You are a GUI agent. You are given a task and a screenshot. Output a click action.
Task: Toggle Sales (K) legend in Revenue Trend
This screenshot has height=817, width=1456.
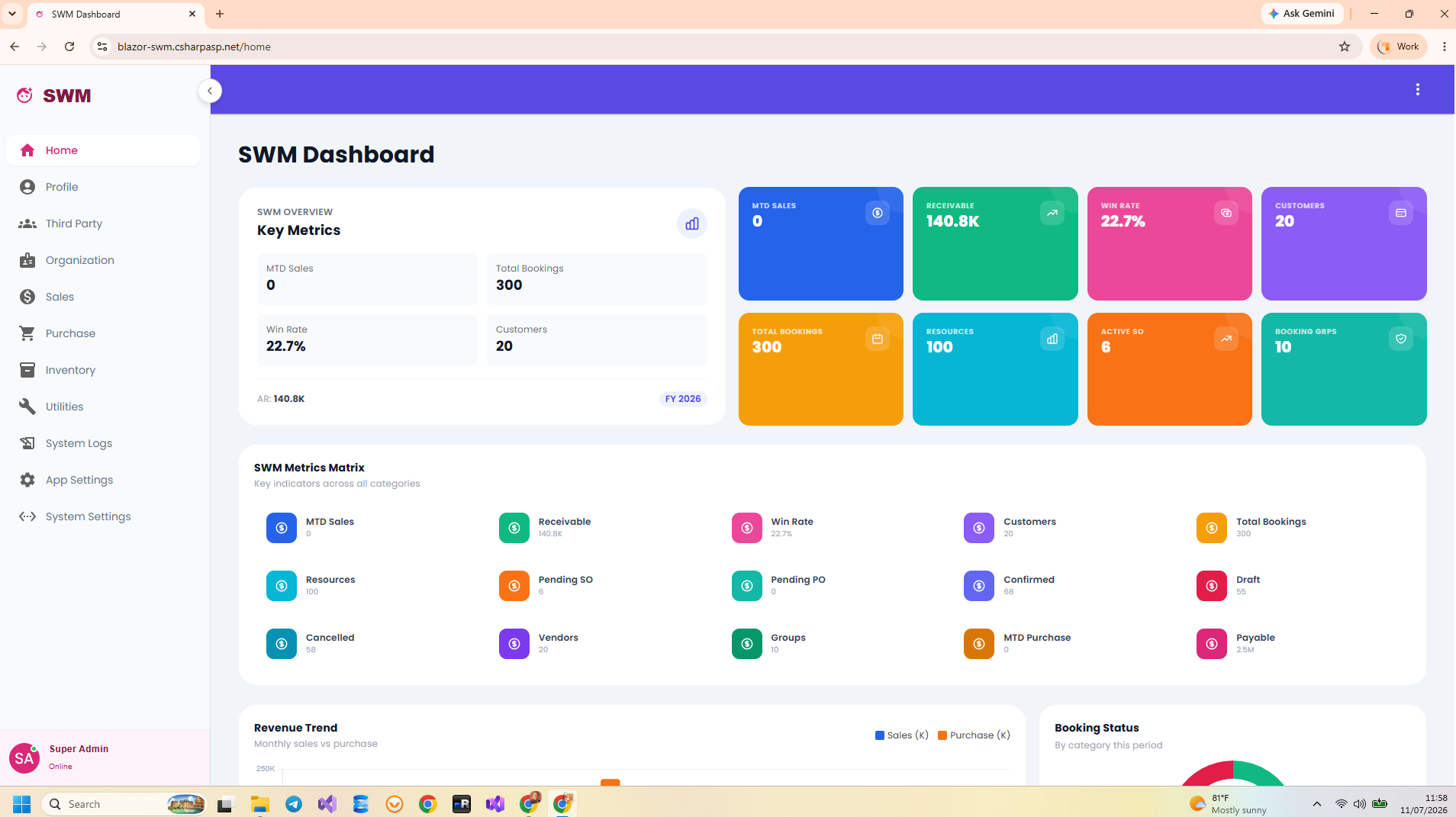pyautogui.click(x=902, y=735)
